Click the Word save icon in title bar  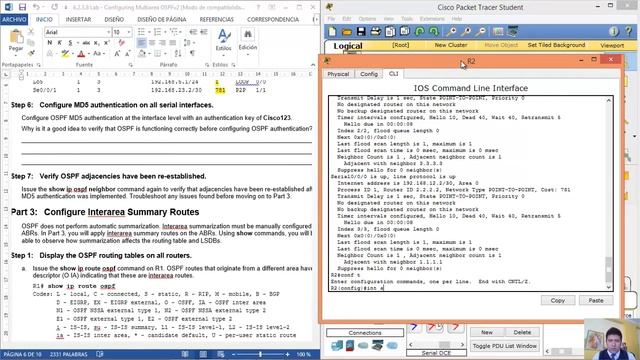[22, 7]
